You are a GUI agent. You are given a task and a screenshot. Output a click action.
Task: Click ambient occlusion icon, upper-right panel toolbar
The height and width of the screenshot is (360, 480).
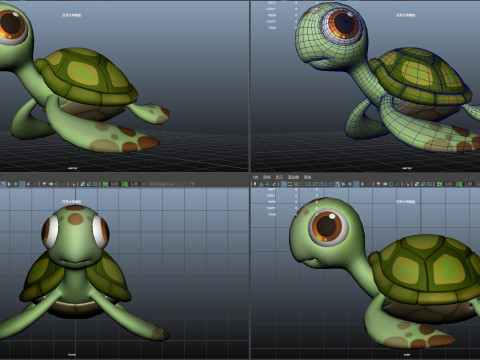(x=378, y=184)
